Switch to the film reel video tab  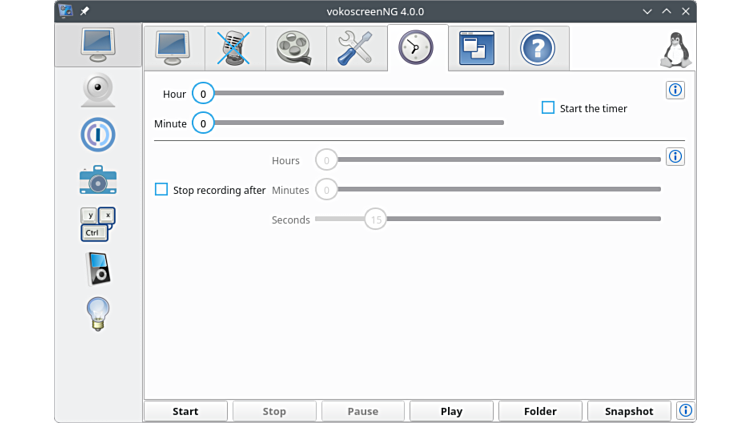295,48
